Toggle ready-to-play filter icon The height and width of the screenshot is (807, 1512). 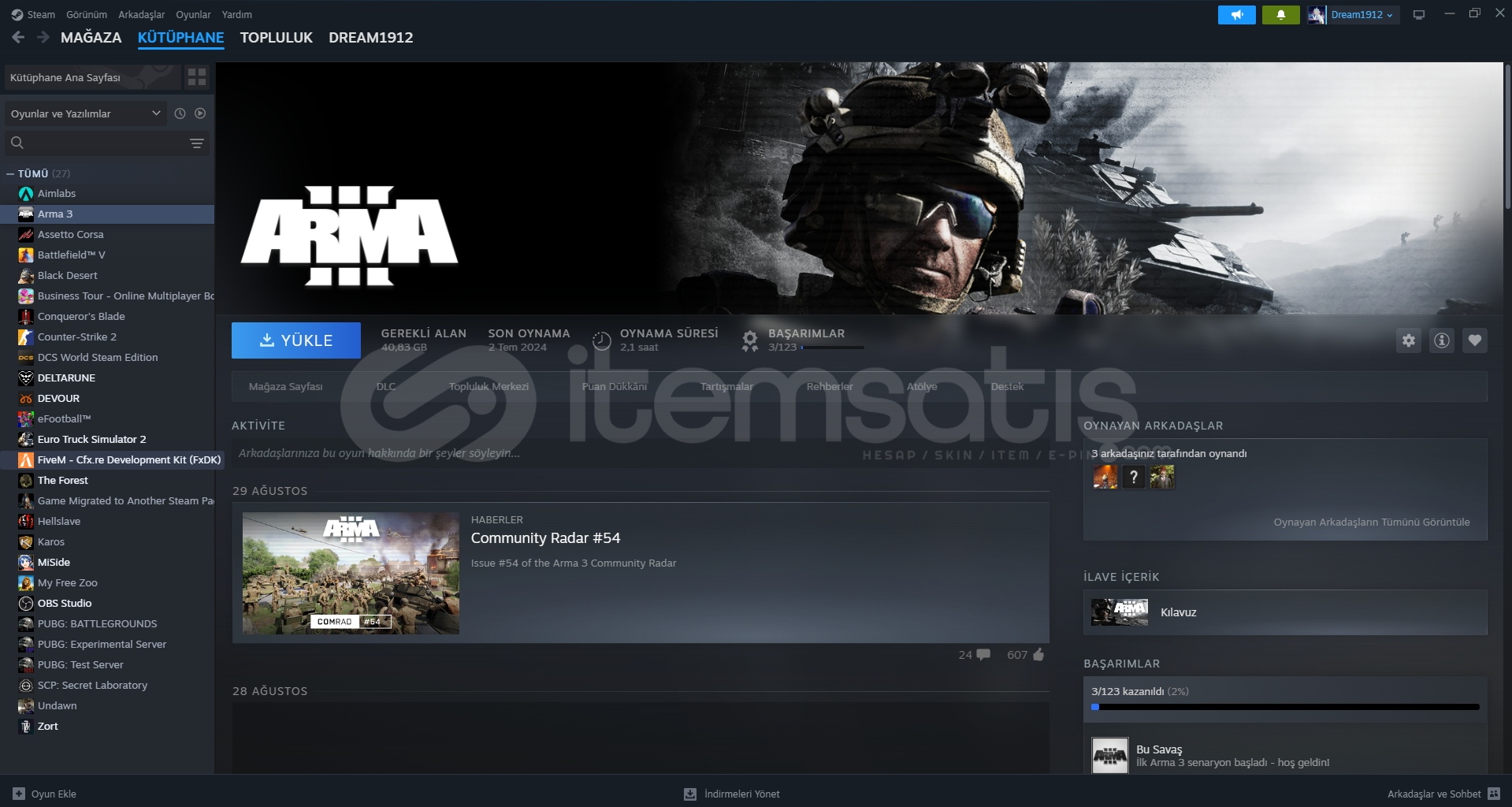click(200, 113)
